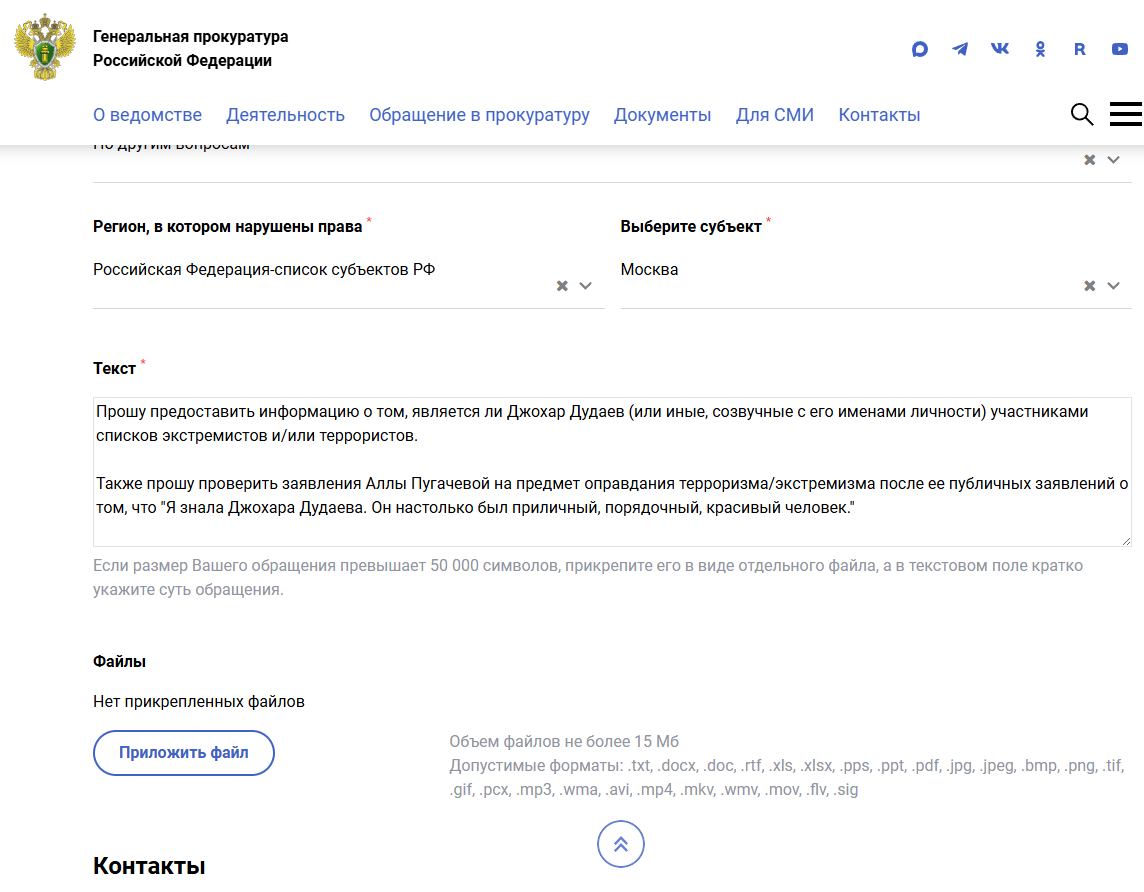This screenshot has height=892, width=1144.
Task: Click the Rutube "R" icon
Action: (1080, 49)
